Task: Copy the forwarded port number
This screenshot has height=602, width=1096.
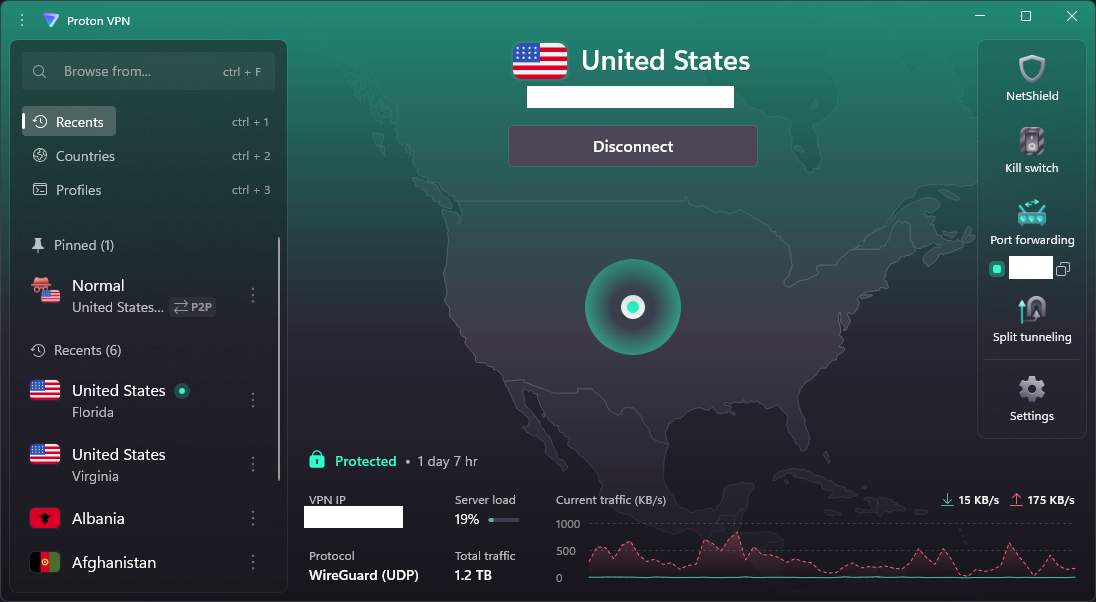Action: [x=1063, y=268]
